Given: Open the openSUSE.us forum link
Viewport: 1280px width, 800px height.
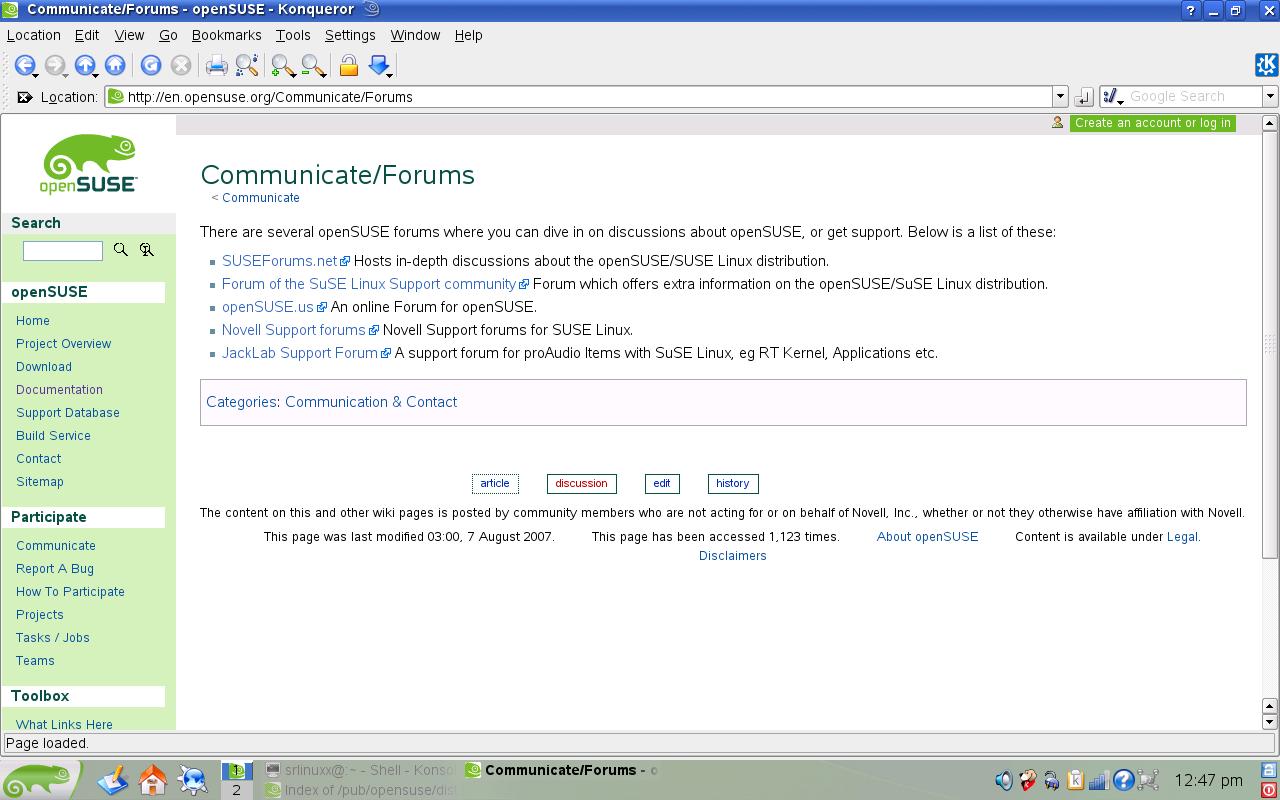Looking at the screenshot, I should (268, 307).
